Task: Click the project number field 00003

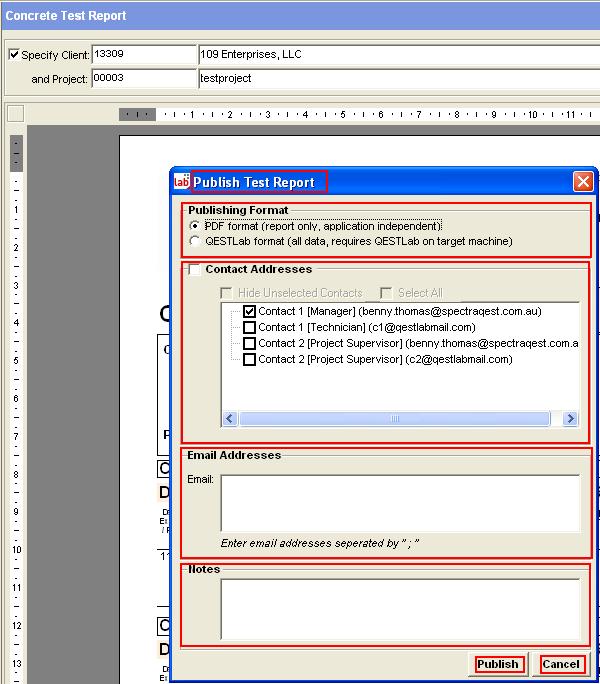Action: click(x=143, y=78)
